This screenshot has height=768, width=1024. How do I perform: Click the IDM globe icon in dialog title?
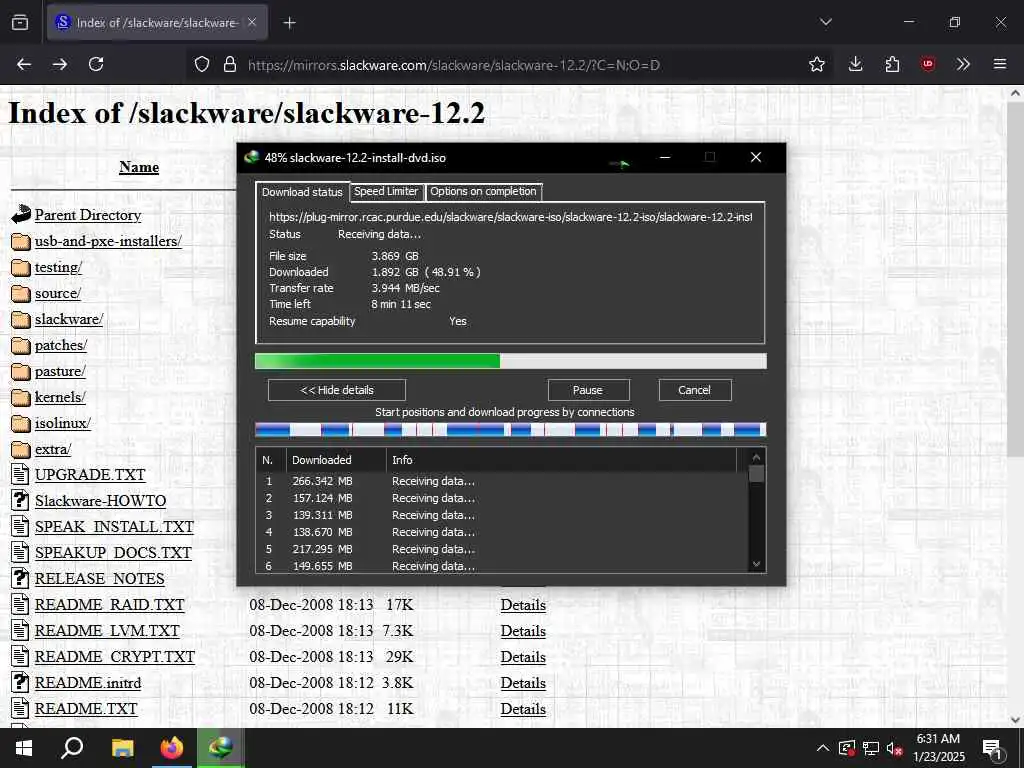[251, 157]
